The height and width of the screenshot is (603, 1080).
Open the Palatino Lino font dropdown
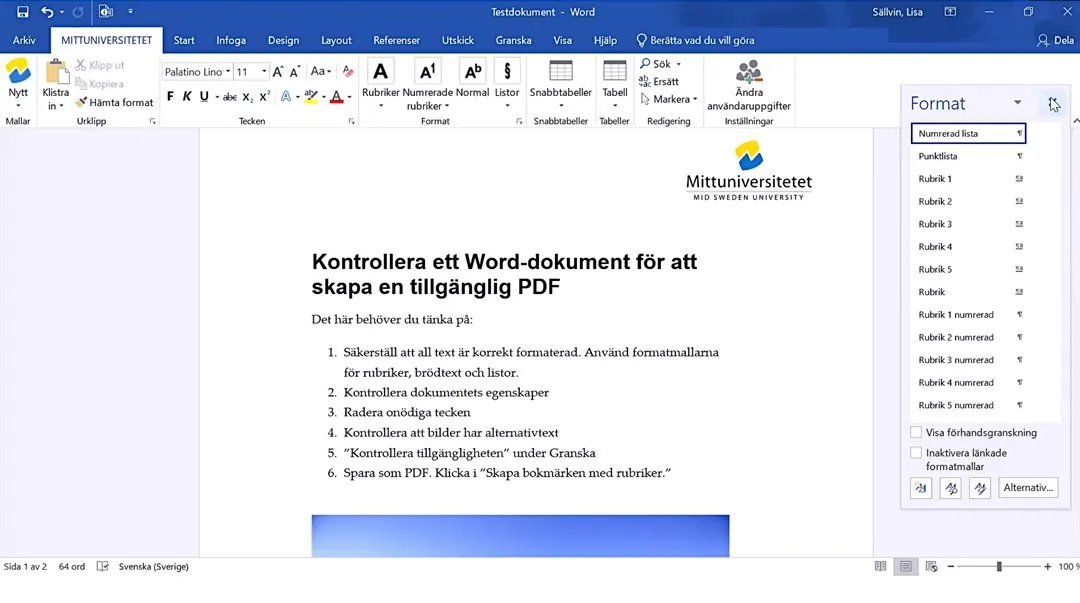coord(228,71)
